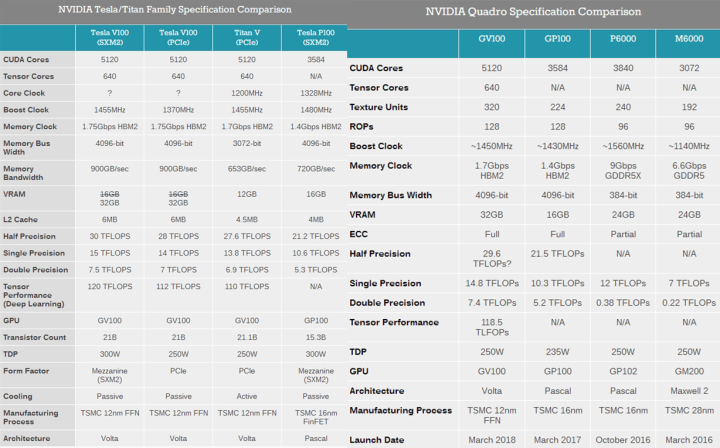The image size is (720, 448).
Task: Click the 'Transistor Count' row label
Action: click(34, 337)
